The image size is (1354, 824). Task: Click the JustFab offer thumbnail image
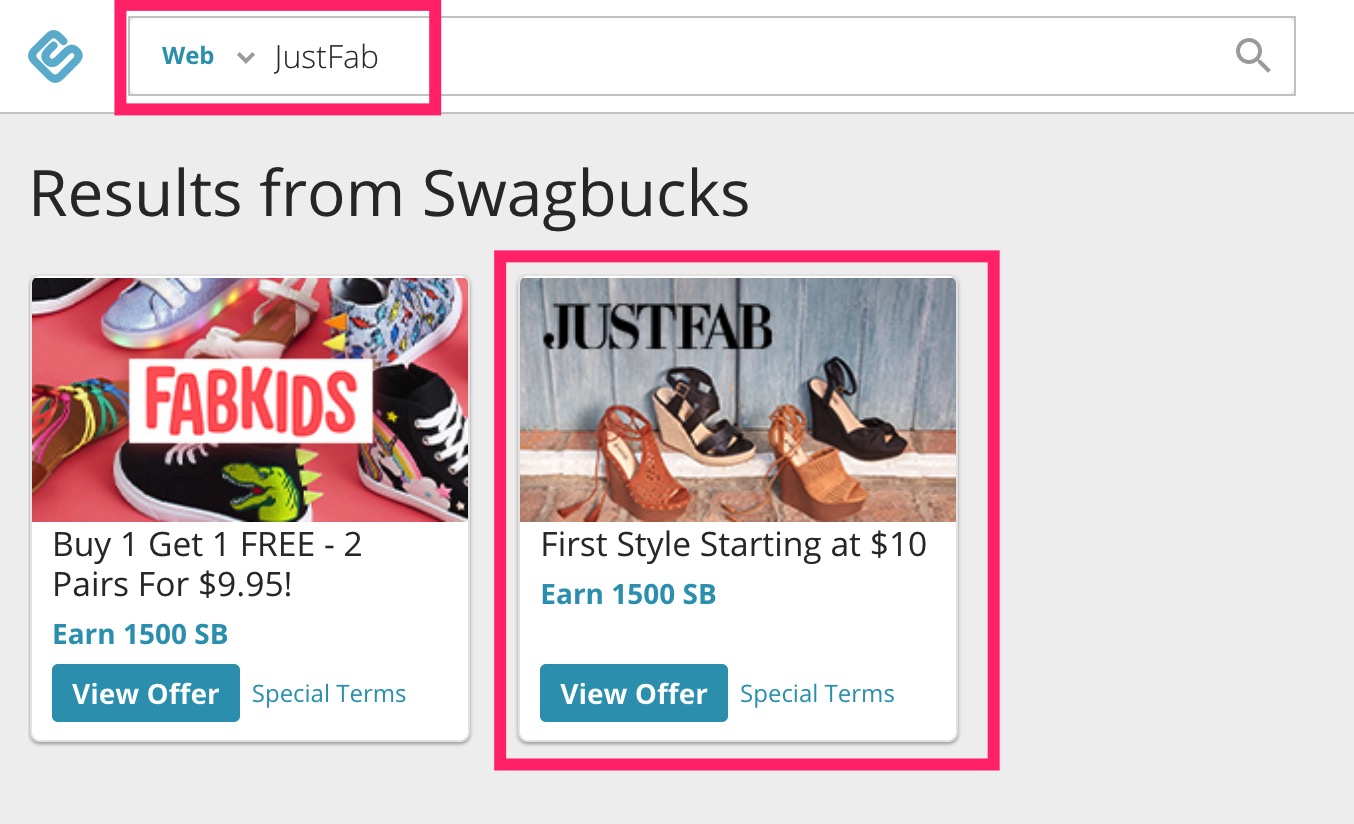[737, 399]
